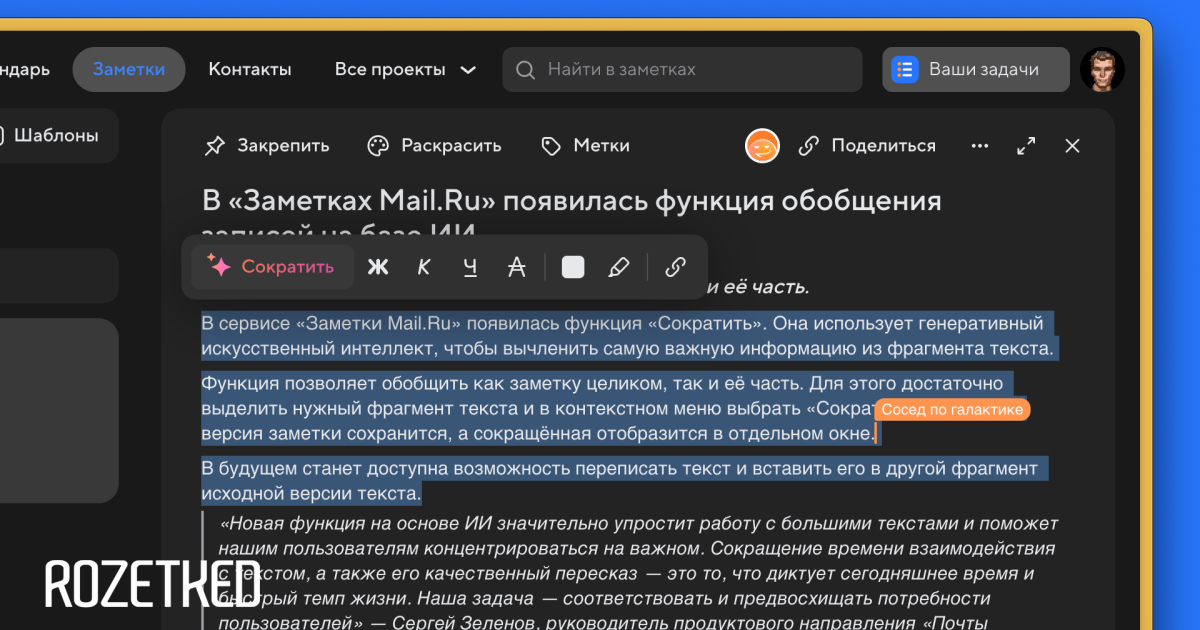Viewport: 1200px width, 630px height.
Task: Open Раскрасить color palette option
Action: (434, 146)
